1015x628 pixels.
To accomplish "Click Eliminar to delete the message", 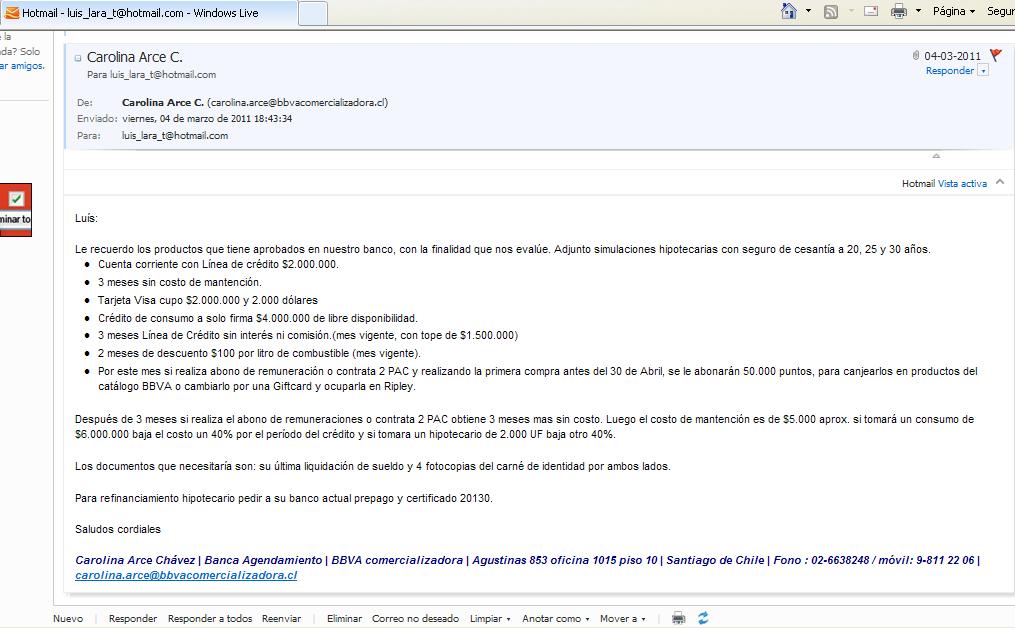I will click(x=344, y=618).
